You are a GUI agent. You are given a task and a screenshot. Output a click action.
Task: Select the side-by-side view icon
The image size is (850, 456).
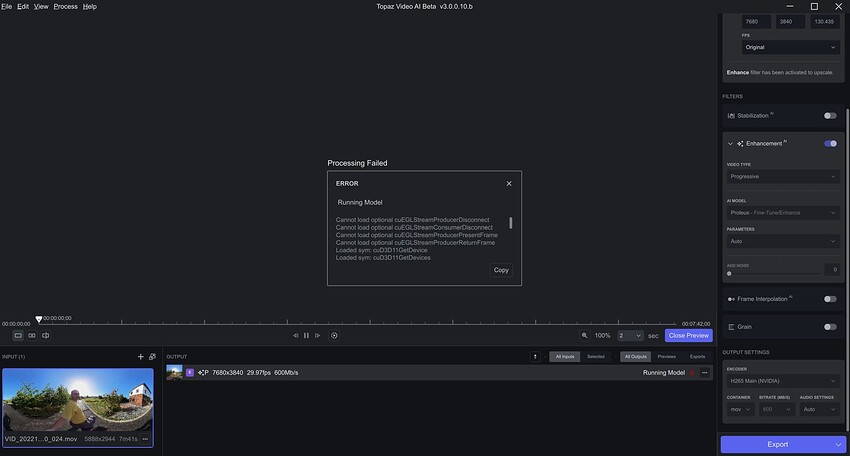click(32, 336)
